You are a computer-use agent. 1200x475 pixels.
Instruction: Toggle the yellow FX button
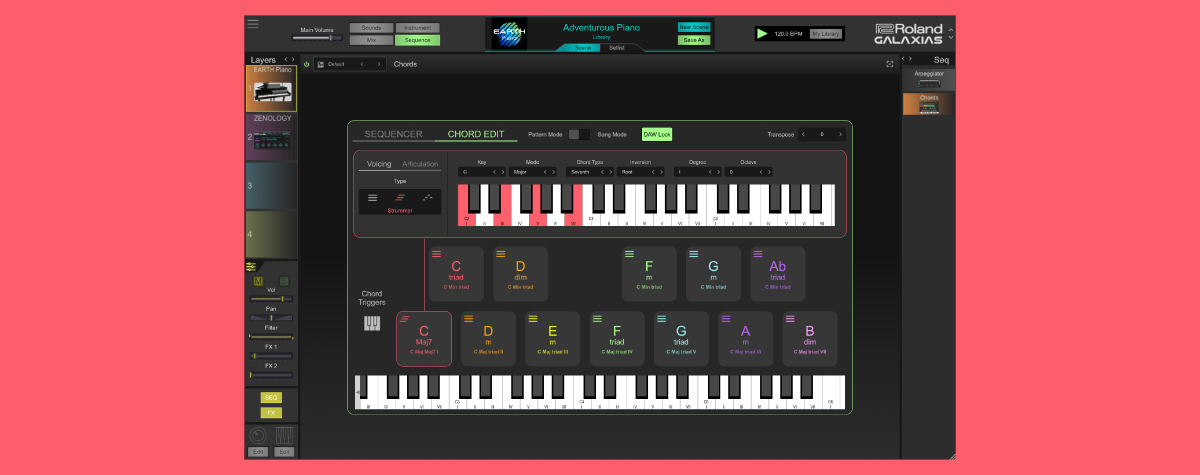tap(271, 412)
